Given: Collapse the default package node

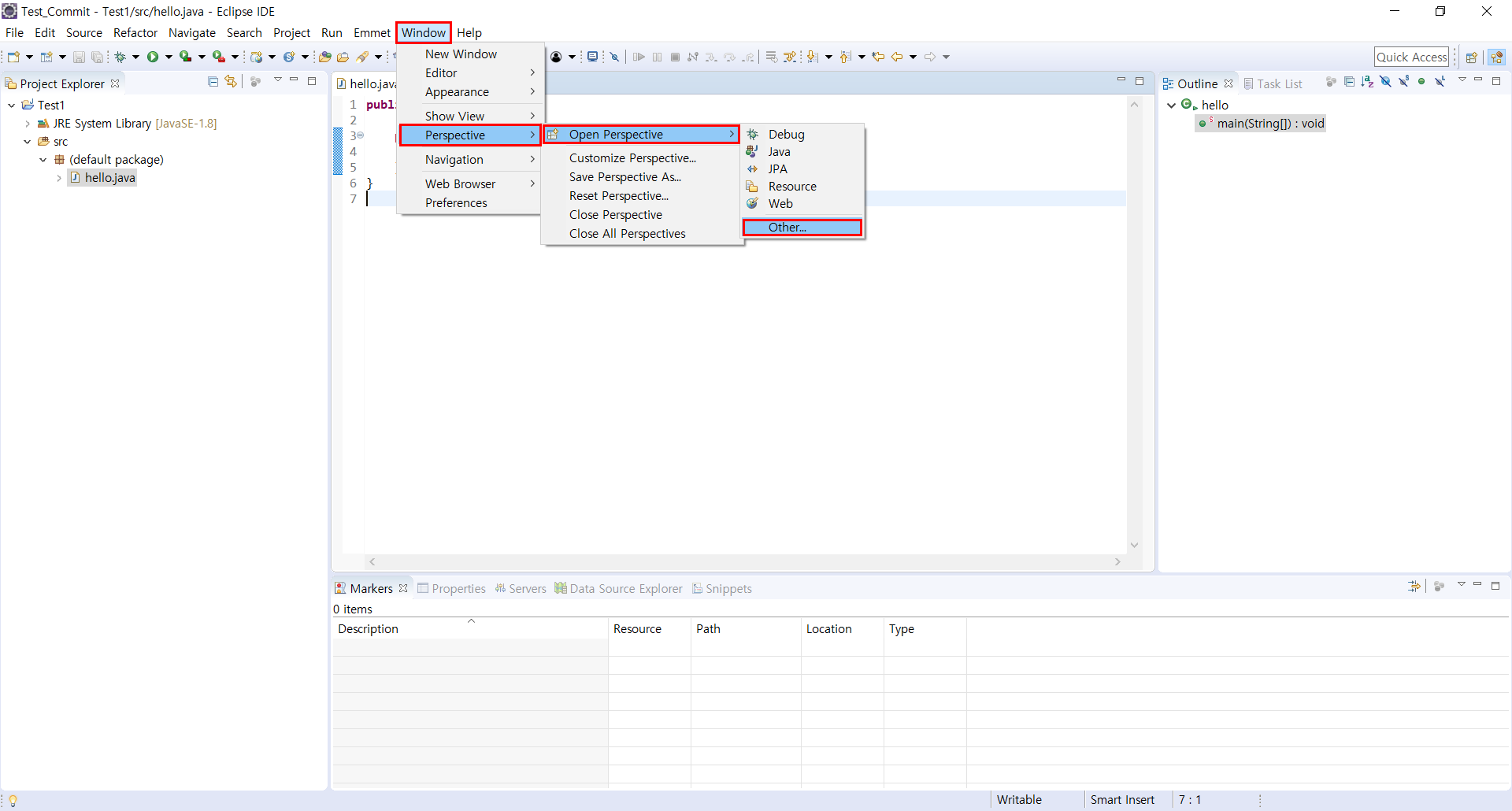Looking at the screenshot, I should pyautogui.click(x=43, y=160).
